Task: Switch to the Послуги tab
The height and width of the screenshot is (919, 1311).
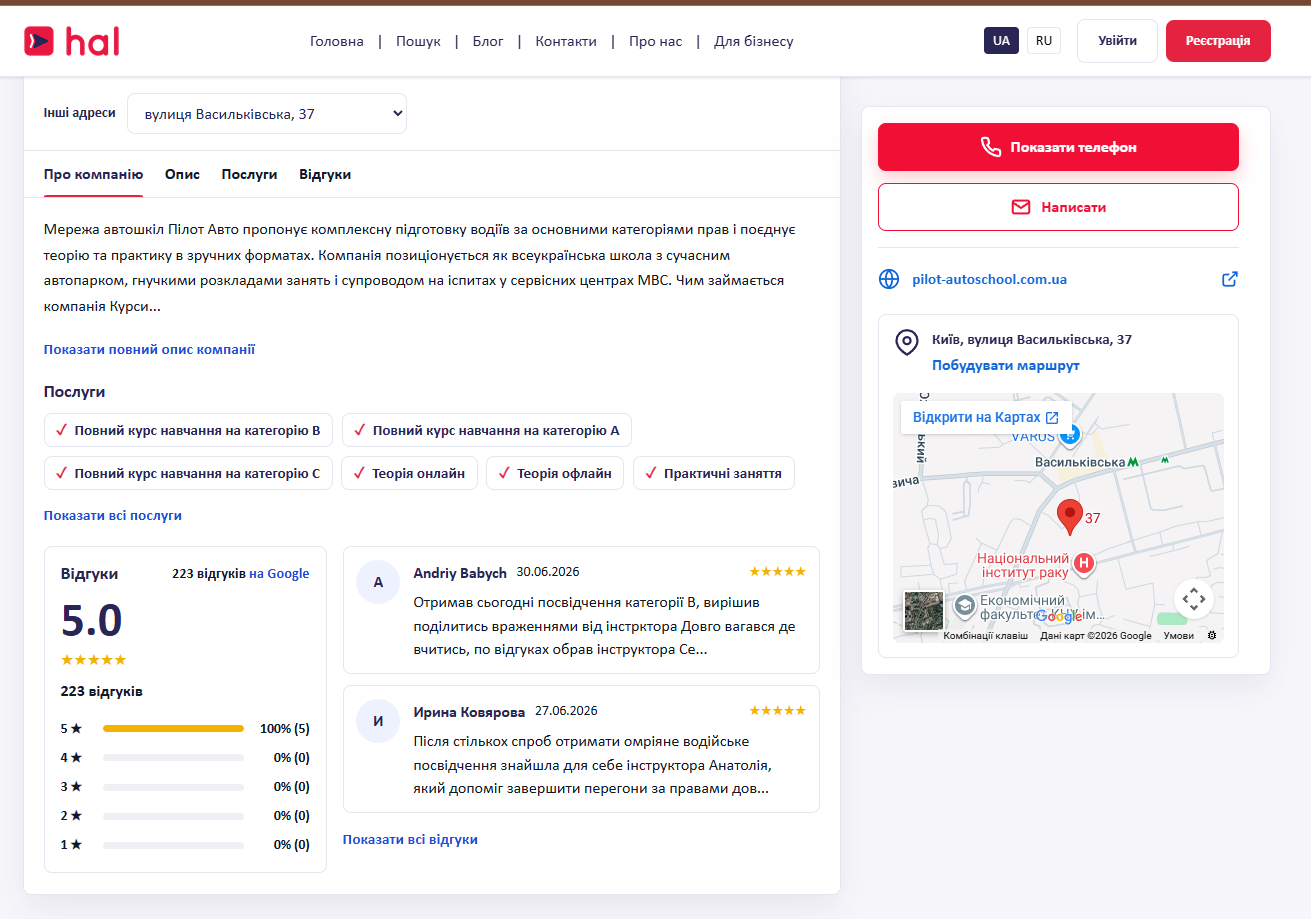Action: (x=250, y=174)
